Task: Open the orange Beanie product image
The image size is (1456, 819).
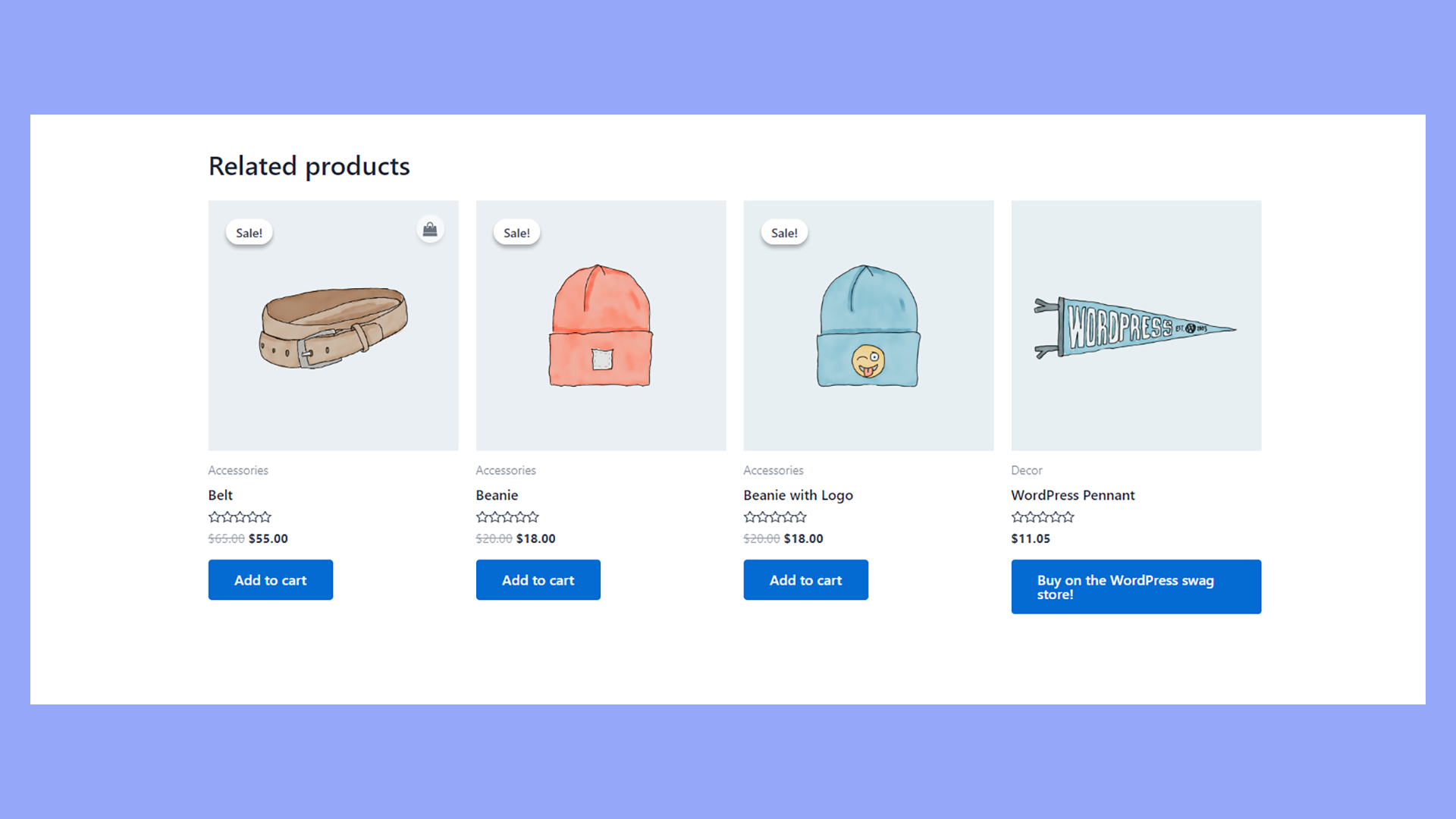Action: coord(601,326)
